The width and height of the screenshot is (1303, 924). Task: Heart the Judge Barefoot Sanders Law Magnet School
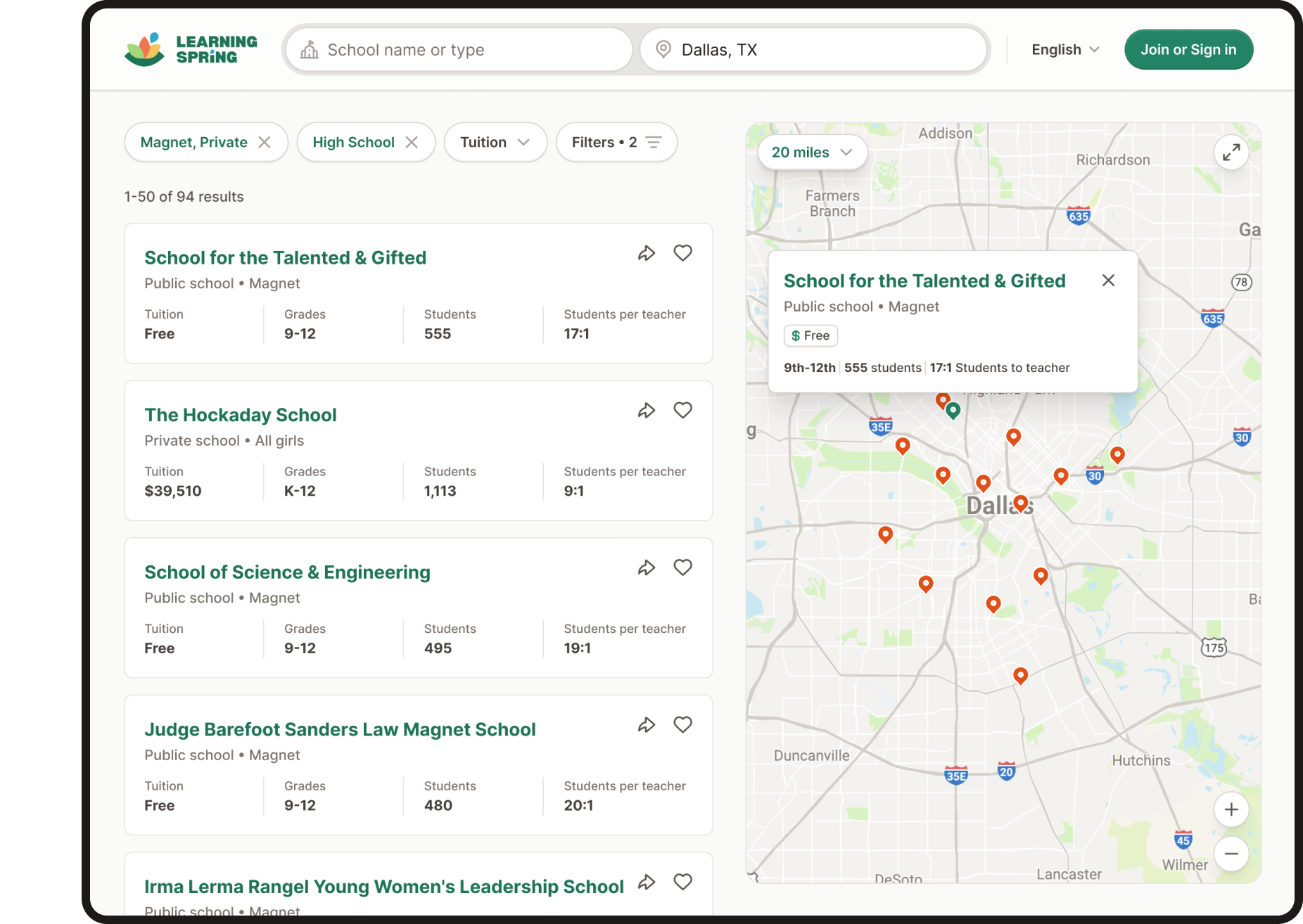pos(682,724)
